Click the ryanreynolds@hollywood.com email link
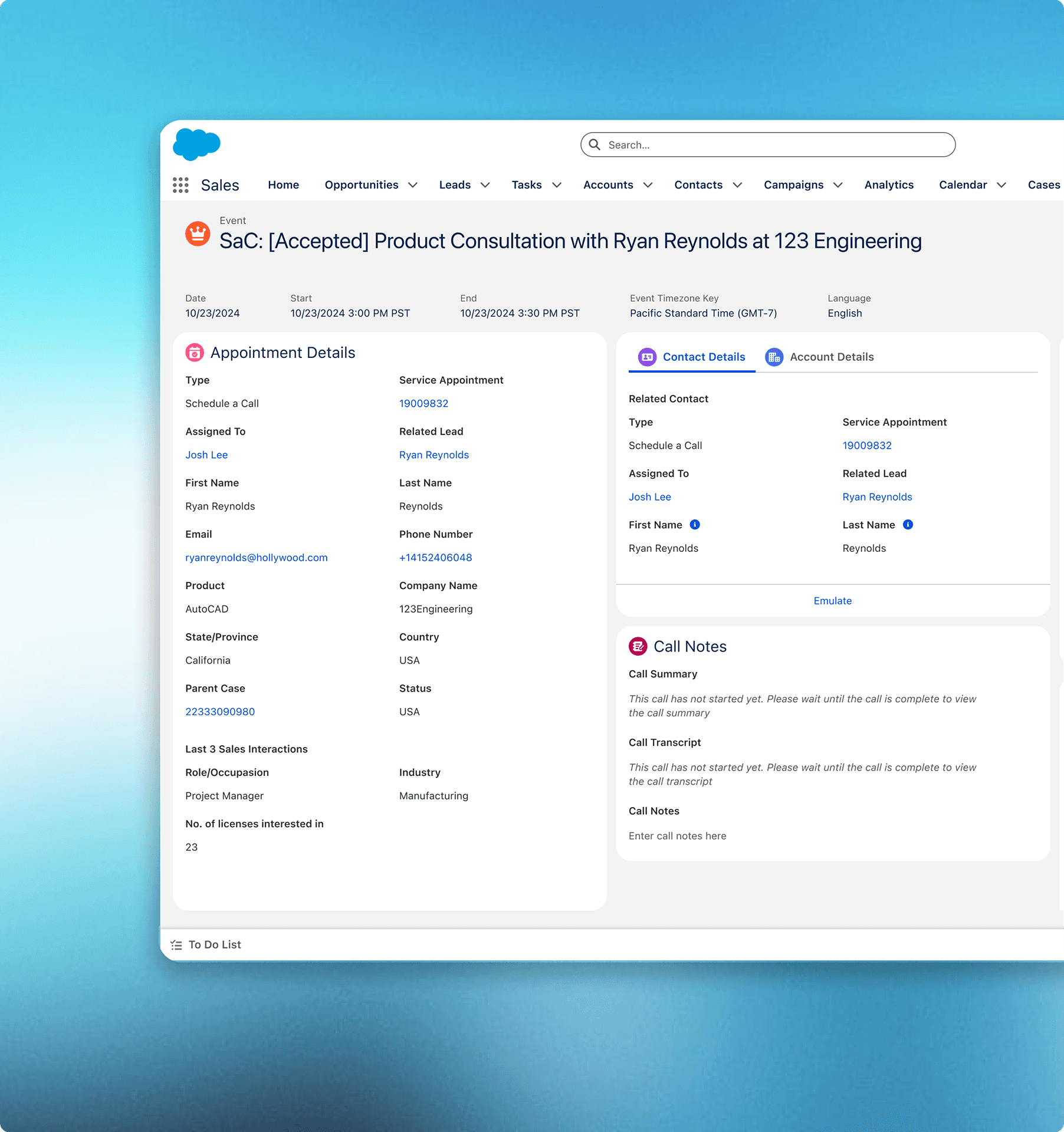1064x1132 pixels. [x=257, y=558]
